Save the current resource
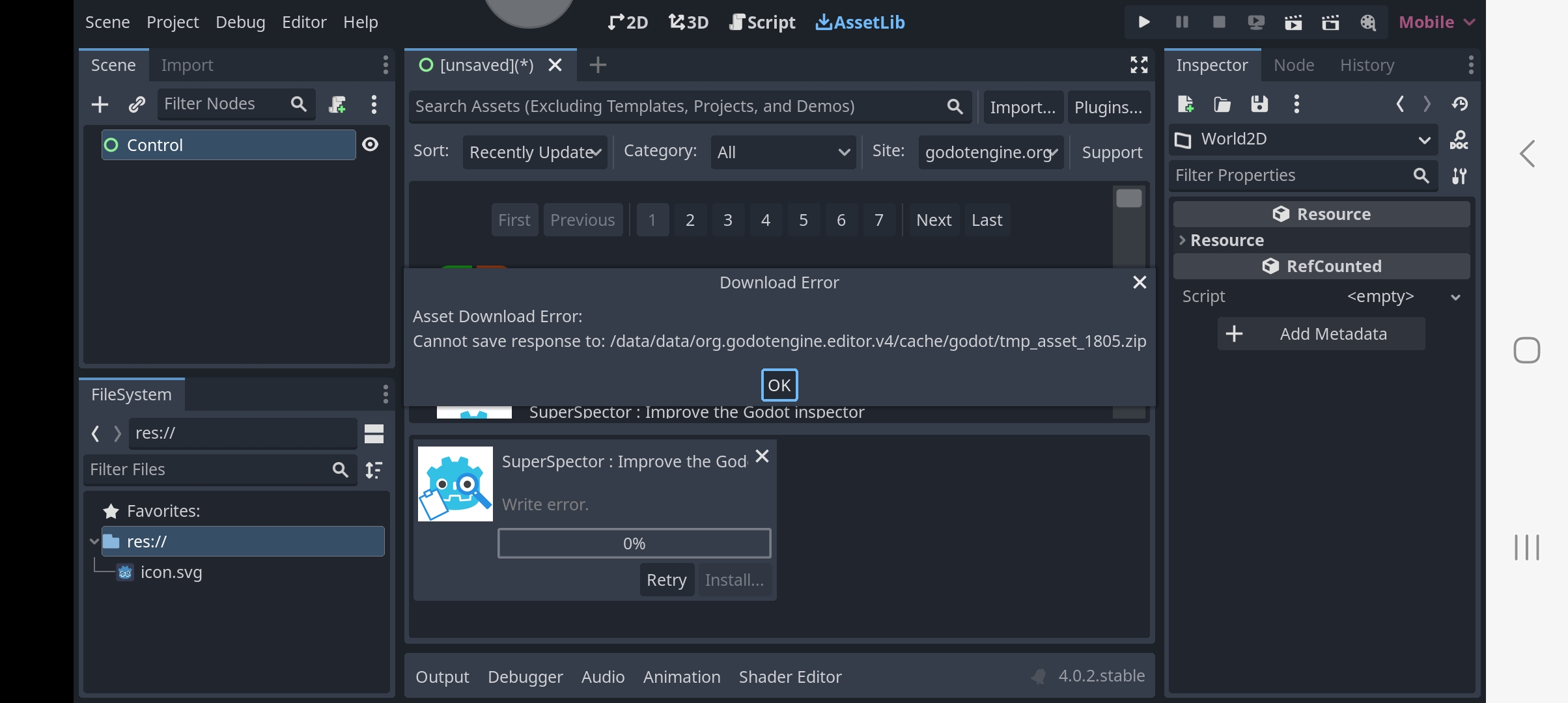The image size is (1568, 703). tap(1259, 104)
